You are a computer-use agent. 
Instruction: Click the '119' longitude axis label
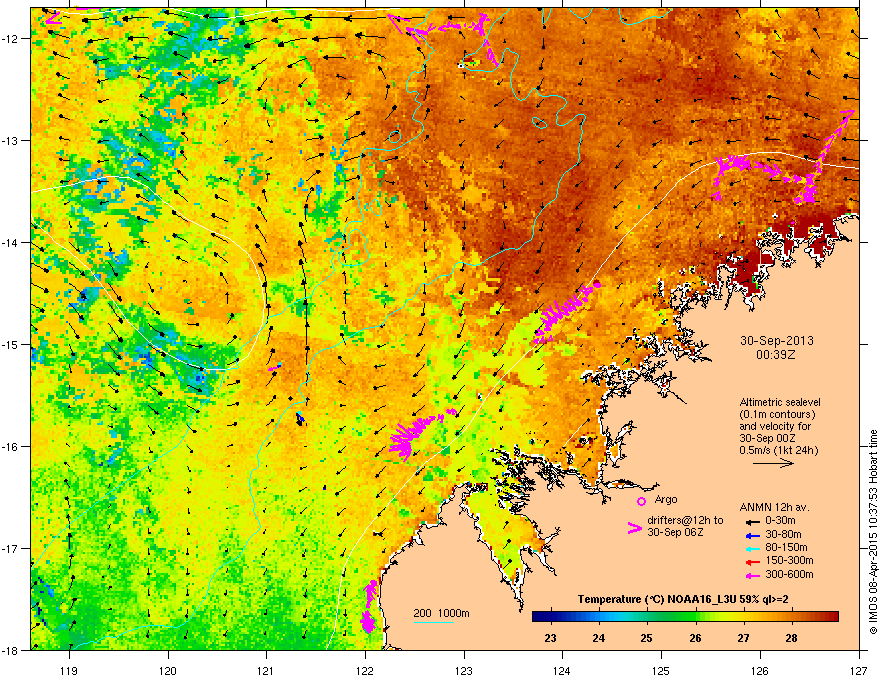tap(69, 670)
